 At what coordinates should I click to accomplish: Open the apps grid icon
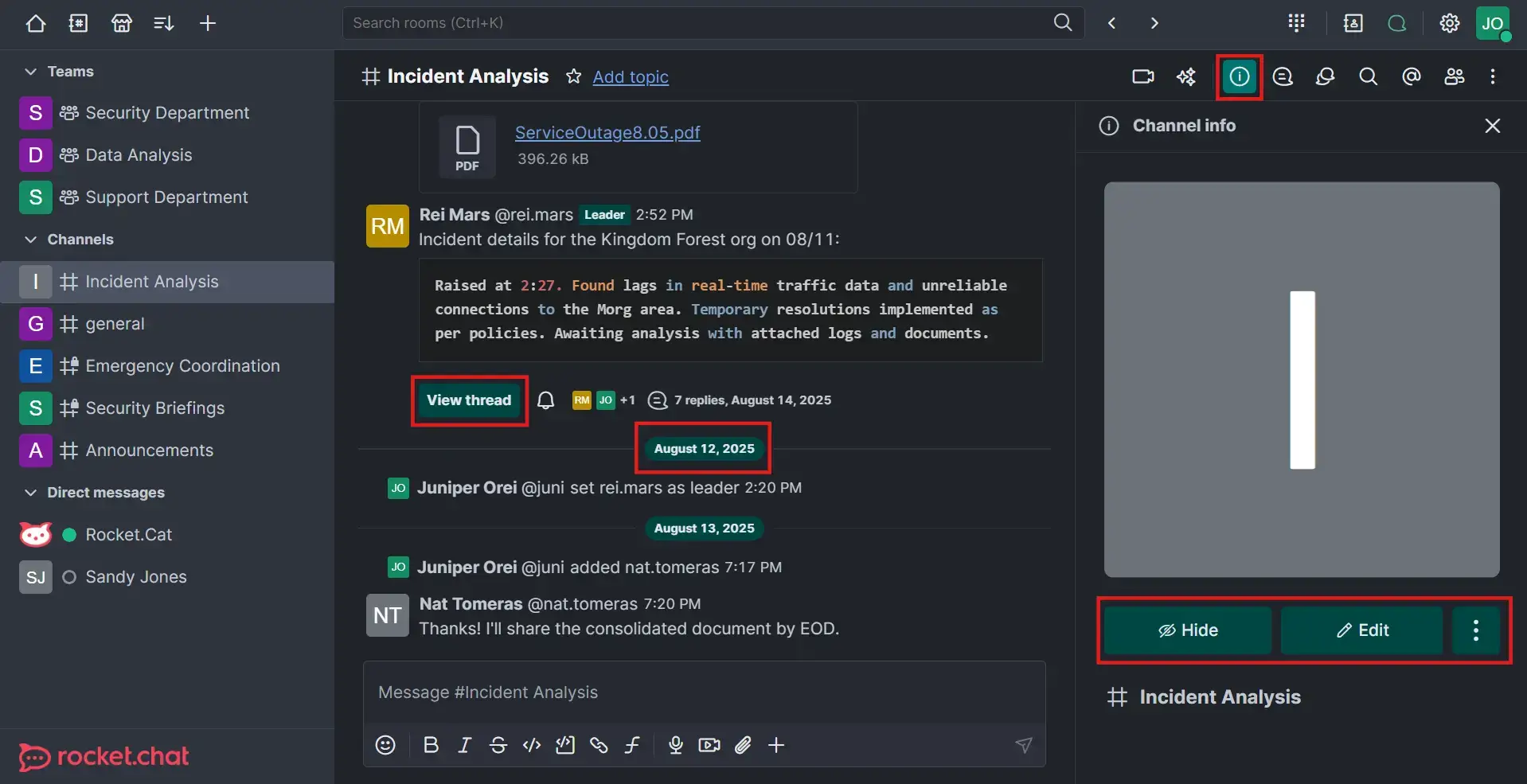point(1296,23)
